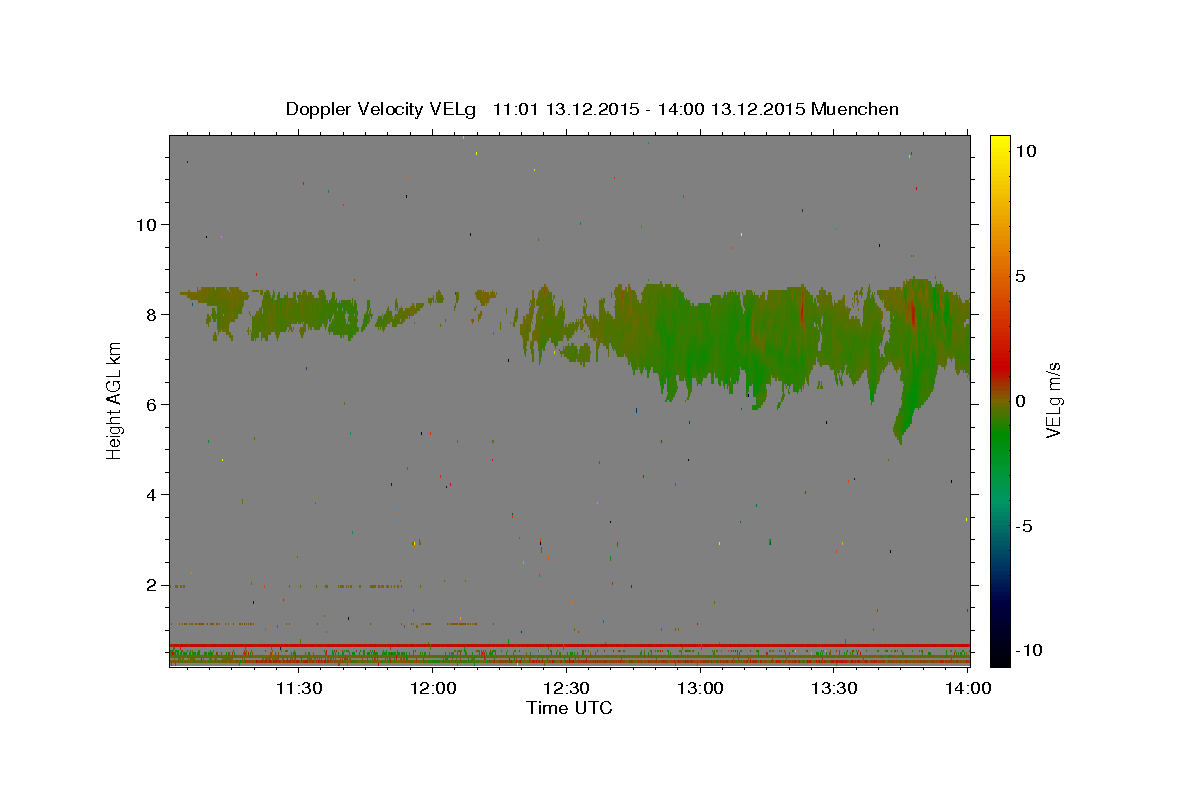
Task: Click the colorbar value 0 label
Action: click(1021, 400)
